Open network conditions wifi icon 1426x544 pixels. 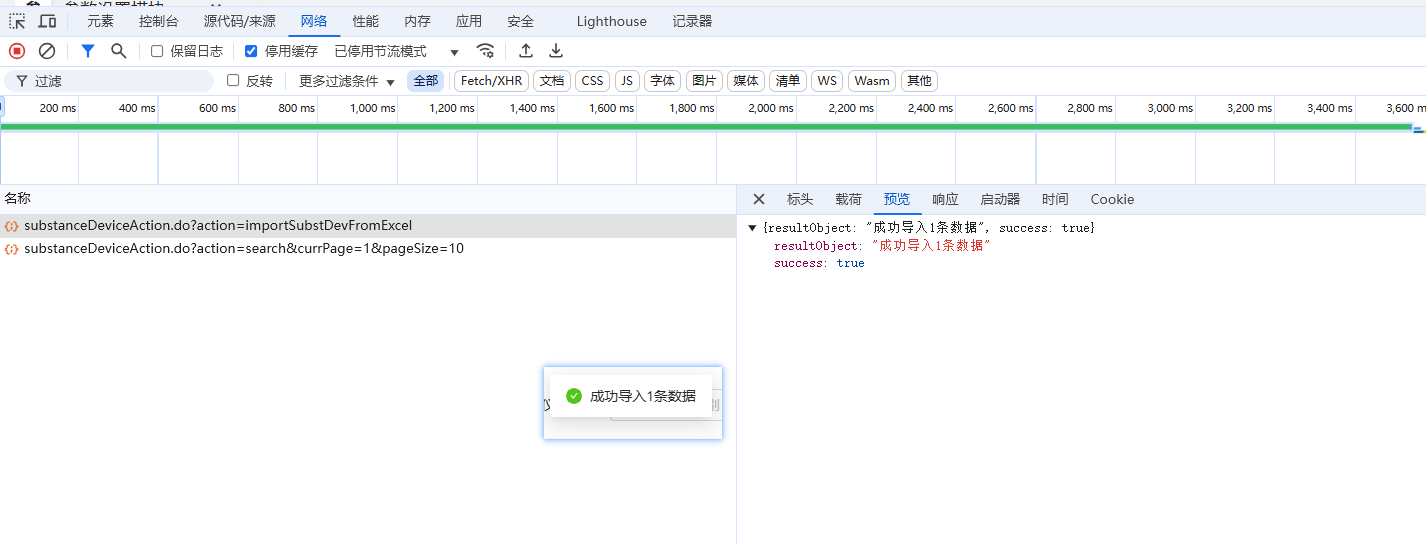point(485,51)
